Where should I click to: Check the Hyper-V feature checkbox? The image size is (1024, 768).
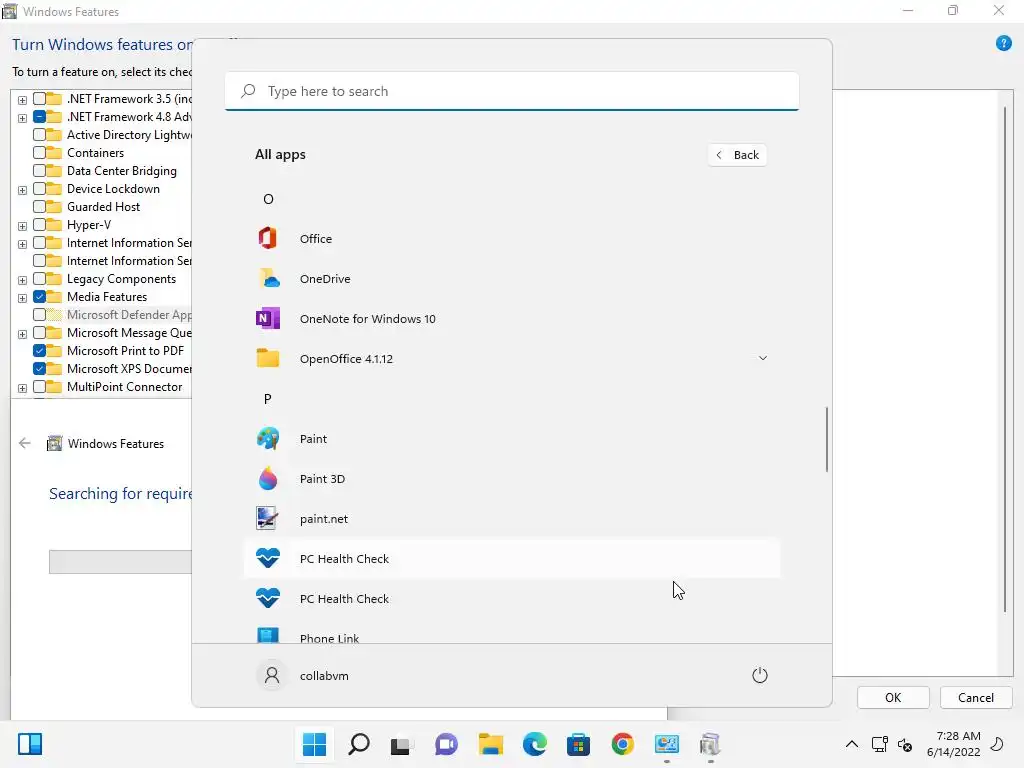[x=39, y=225]
